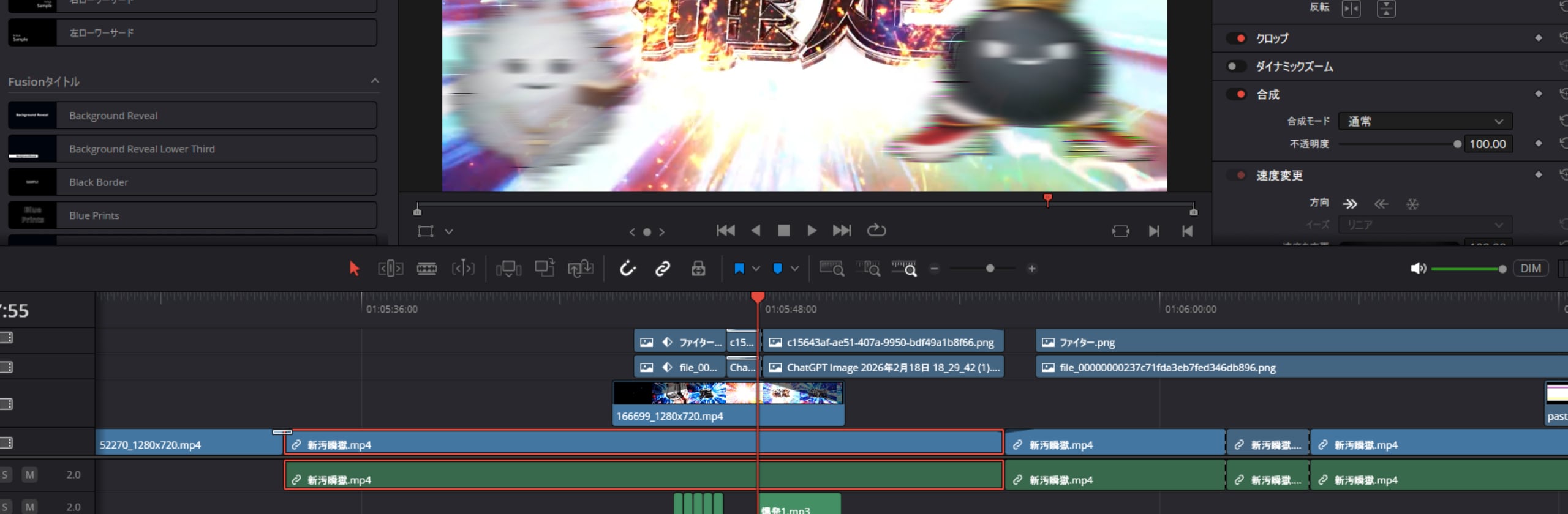This screenshot has width=1568, height=514.
Task: Click the flip horizontal icon
Action: click(1351, 9)
